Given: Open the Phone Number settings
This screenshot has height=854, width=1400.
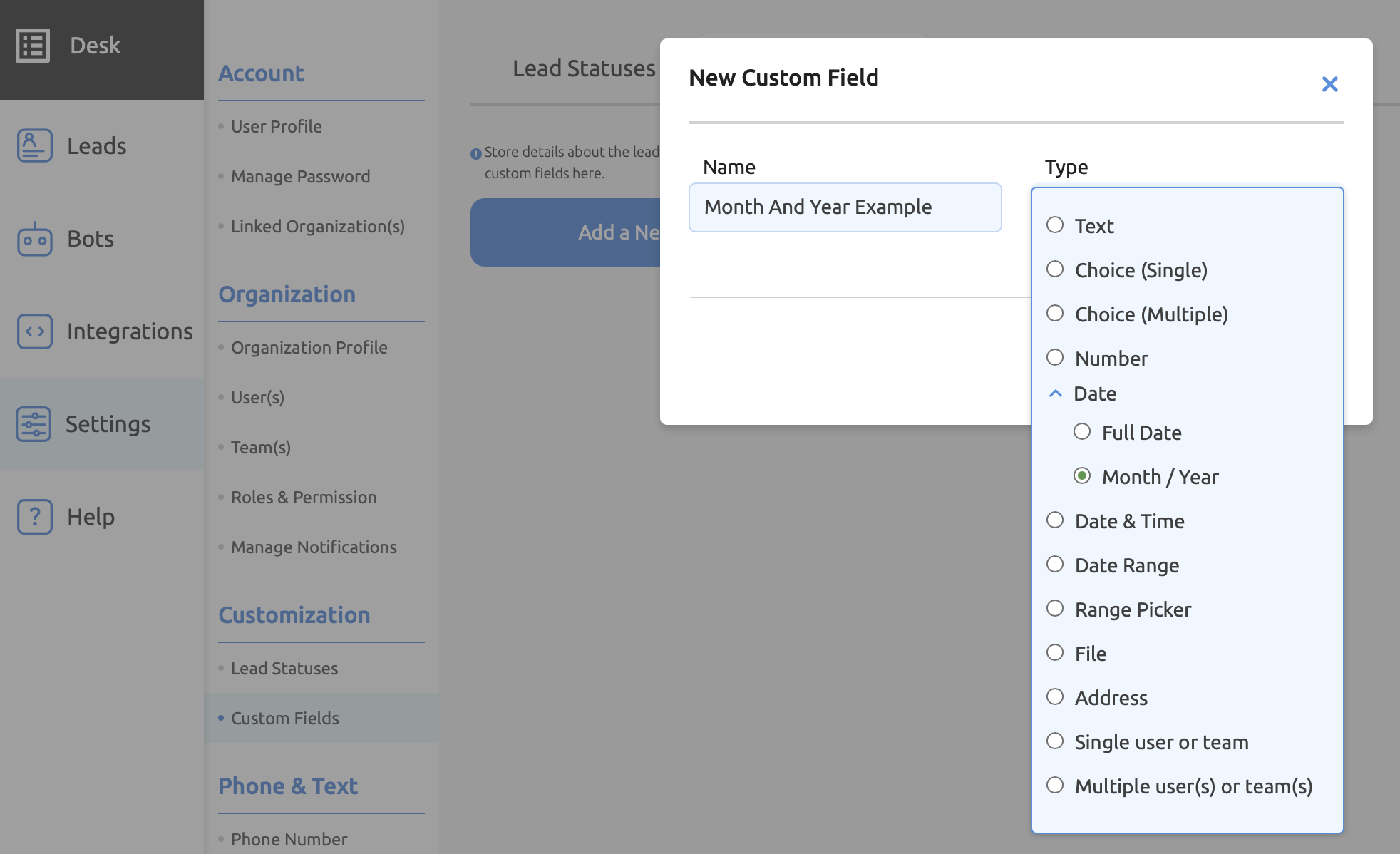Looking at the screenshot, I should (x=289, y=839).
